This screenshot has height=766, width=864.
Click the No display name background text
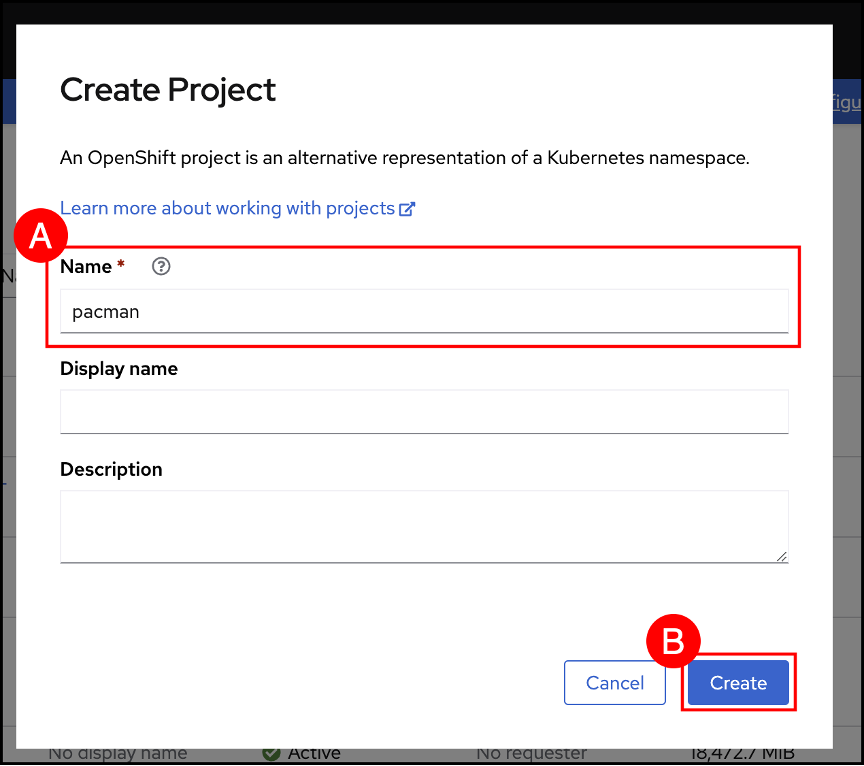tap(117, 753)
